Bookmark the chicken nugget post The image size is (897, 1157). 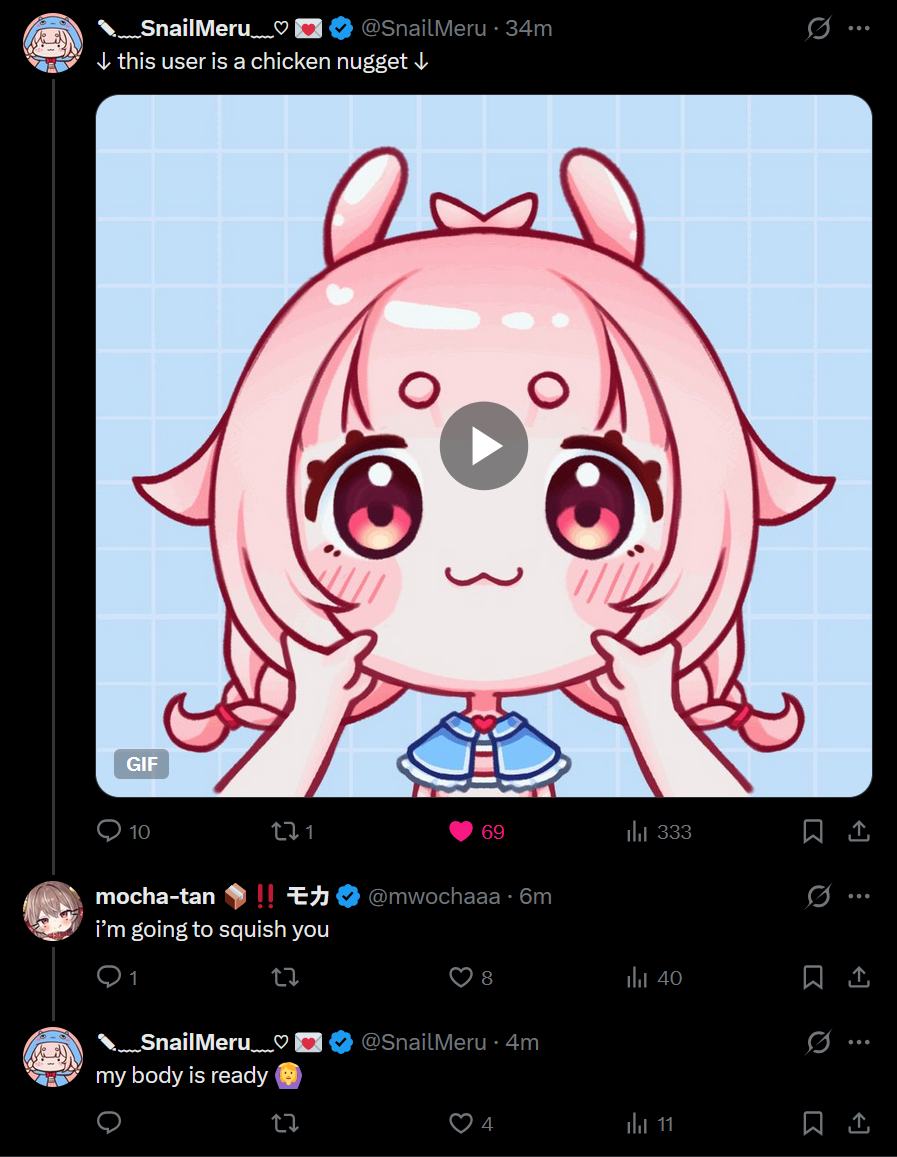[813, 832]
